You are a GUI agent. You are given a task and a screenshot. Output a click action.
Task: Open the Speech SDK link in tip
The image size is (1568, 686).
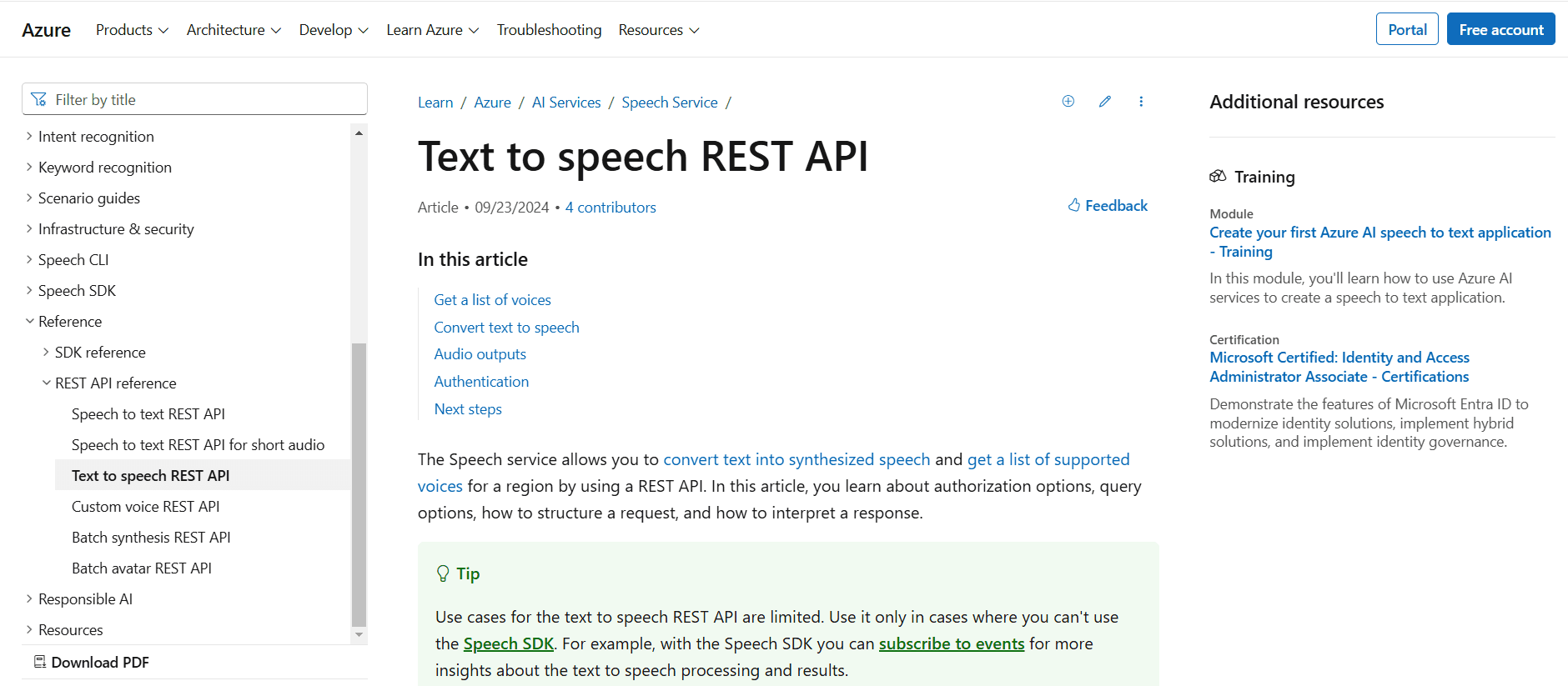coord(509,643)
